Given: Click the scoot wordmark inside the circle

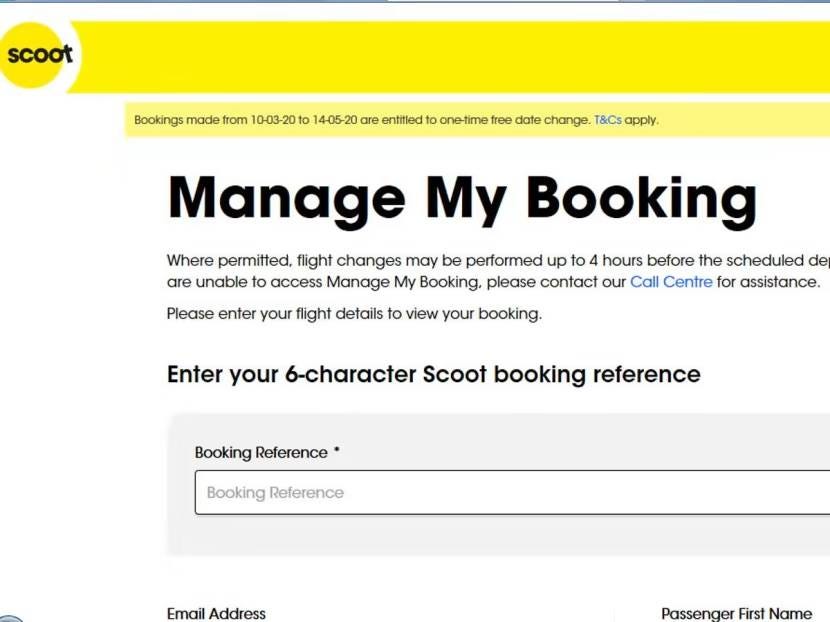Looking at the screenshot, I should tap(39, 55).
